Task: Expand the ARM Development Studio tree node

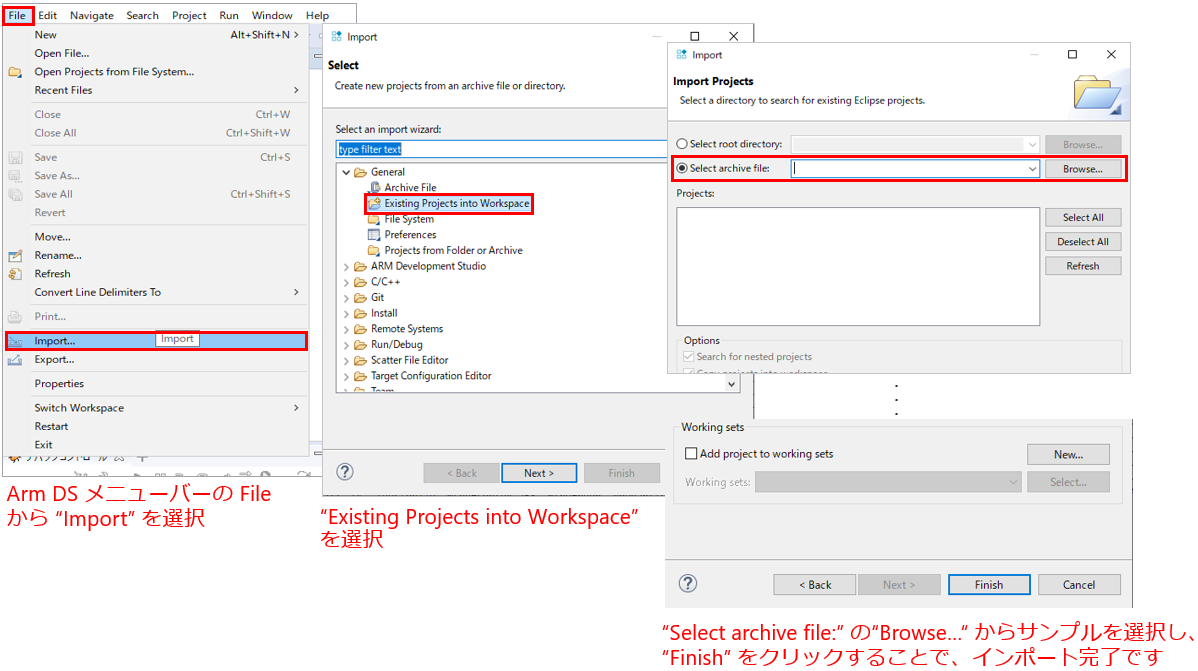Action: coord(347,267)
